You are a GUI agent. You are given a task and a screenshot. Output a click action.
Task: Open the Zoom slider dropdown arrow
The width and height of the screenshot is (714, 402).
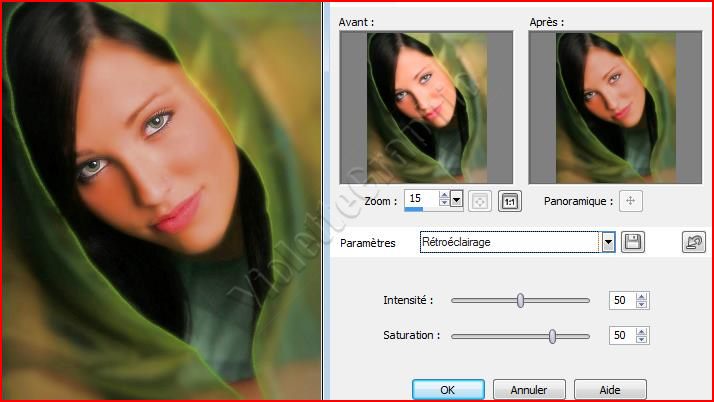click(x=457, y=200)
